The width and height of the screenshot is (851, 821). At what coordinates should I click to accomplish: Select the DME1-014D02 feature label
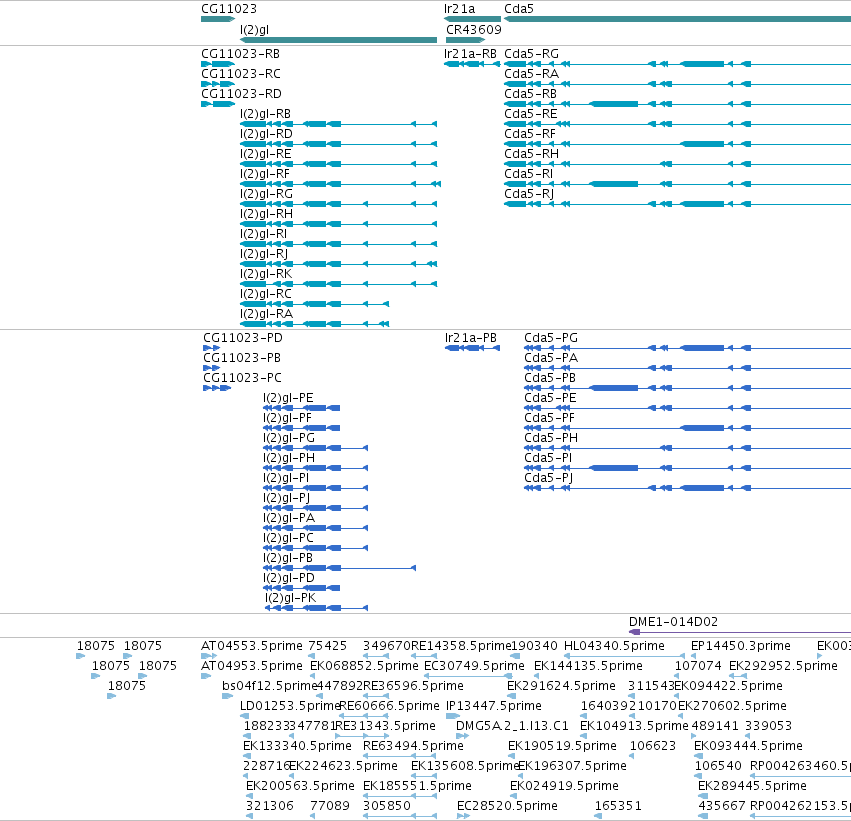point(673,622)
